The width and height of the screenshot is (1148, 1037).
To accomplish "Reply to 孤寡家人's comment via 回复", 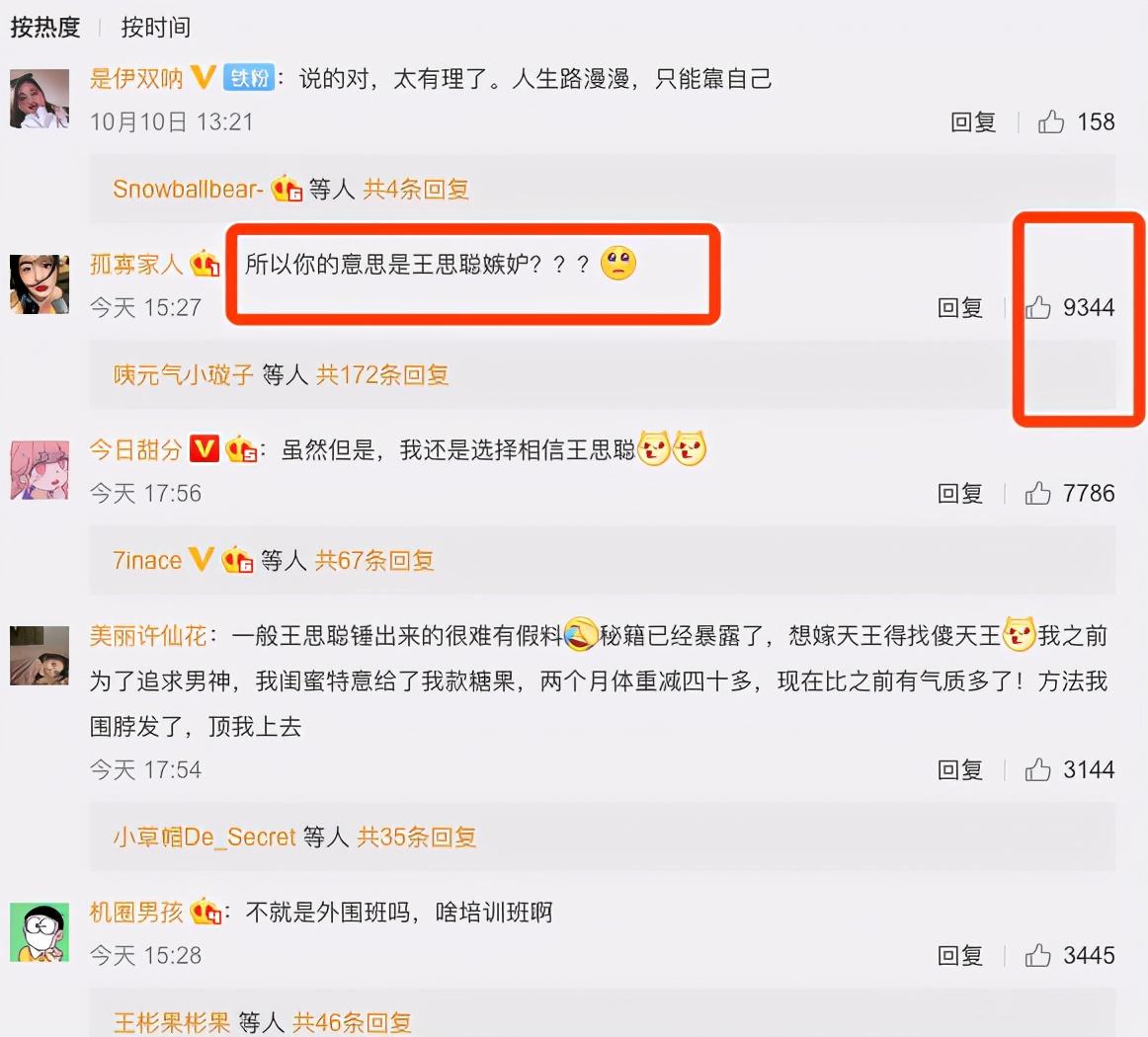I will coord(960,307).
